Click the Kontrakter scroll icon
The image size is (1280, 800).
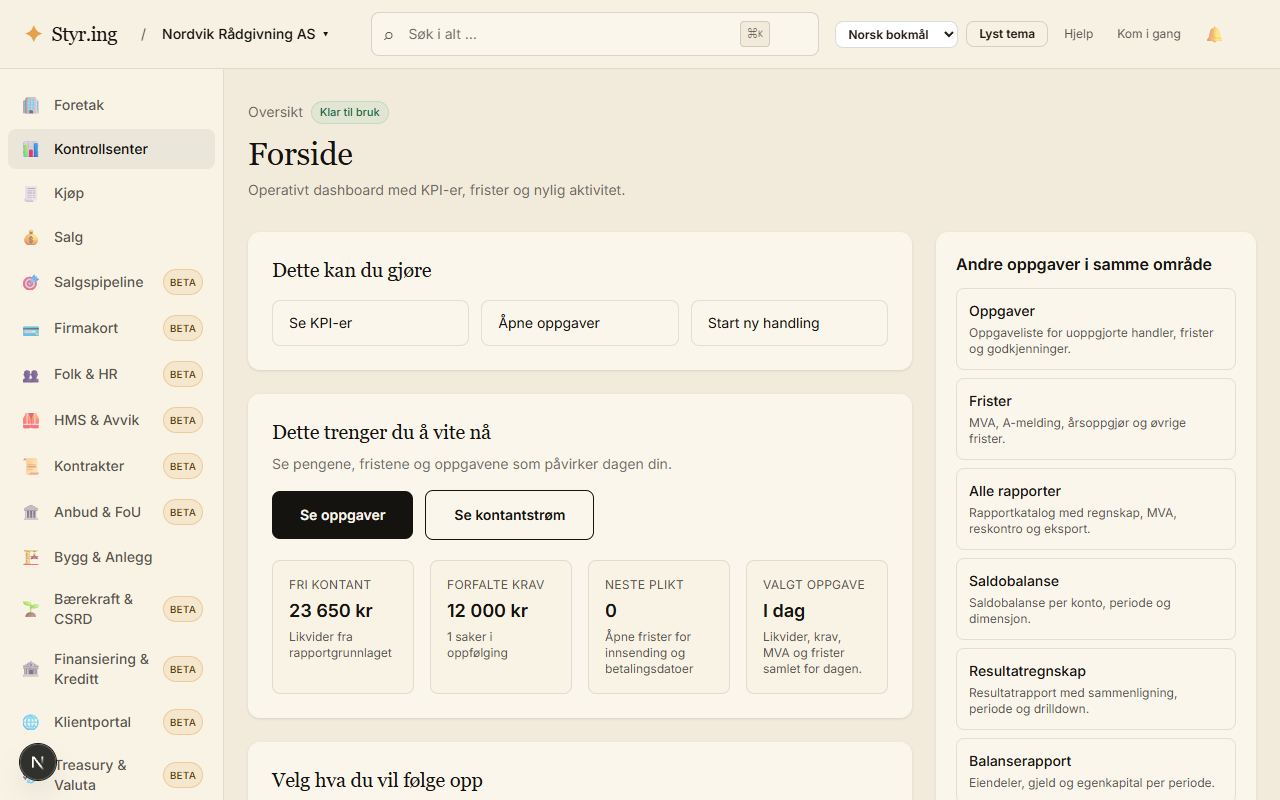pyautogui.click(x=31, y=466)
